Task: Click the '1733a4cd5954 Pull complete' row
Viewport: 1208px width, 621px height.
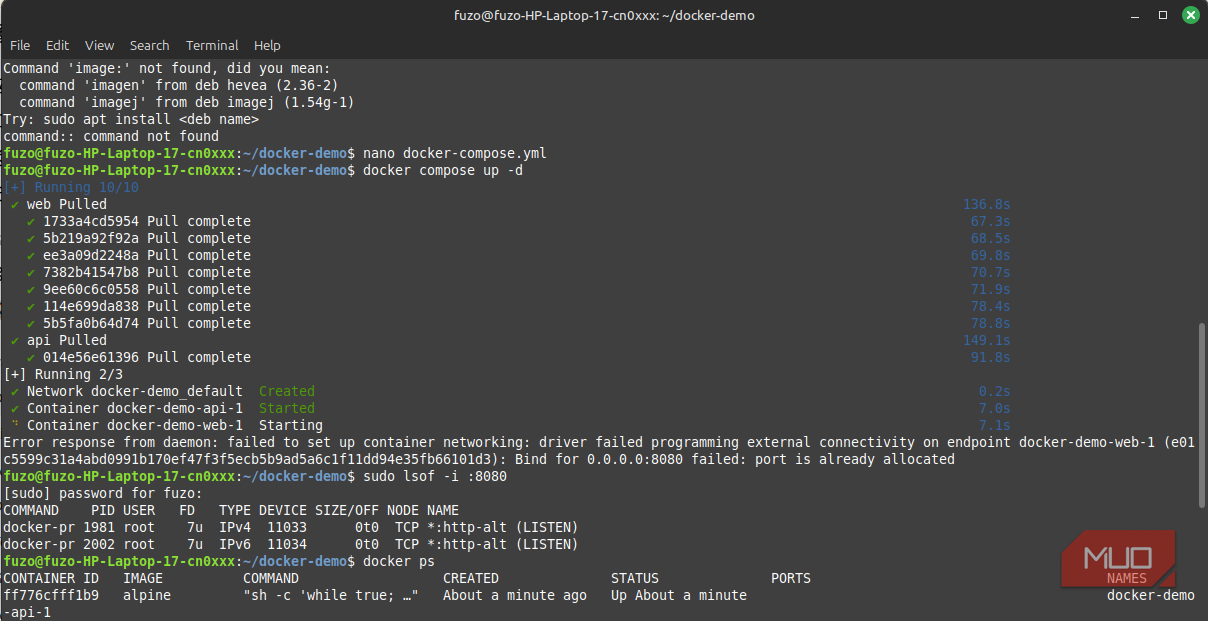Action: [x=139, y=221]
